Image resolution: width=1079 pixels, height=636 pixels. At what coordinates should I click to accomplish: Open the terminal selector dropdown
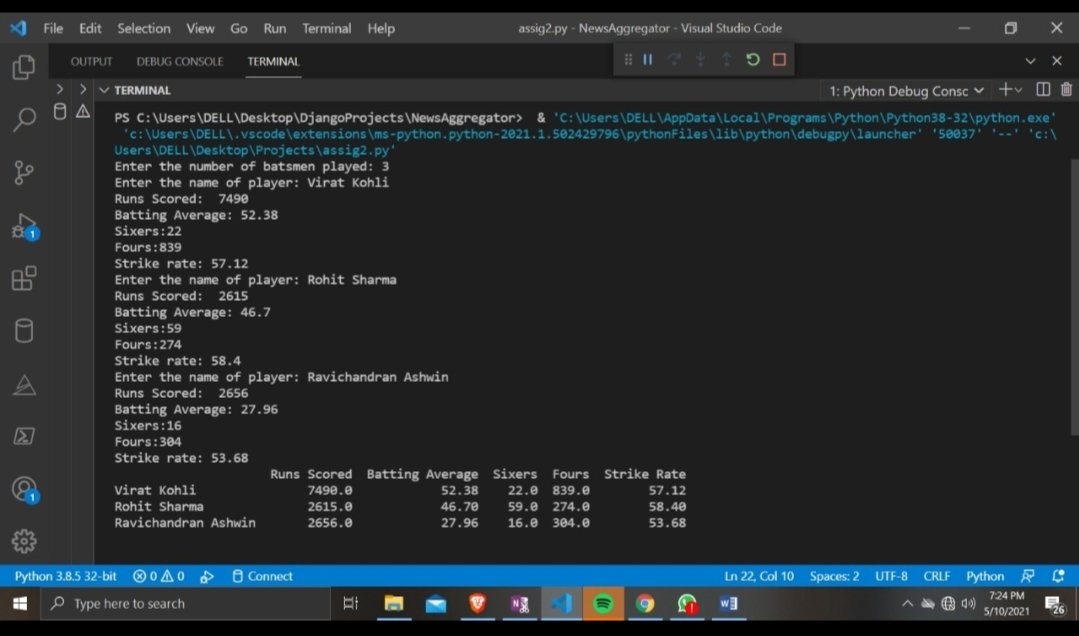(906, 91)
